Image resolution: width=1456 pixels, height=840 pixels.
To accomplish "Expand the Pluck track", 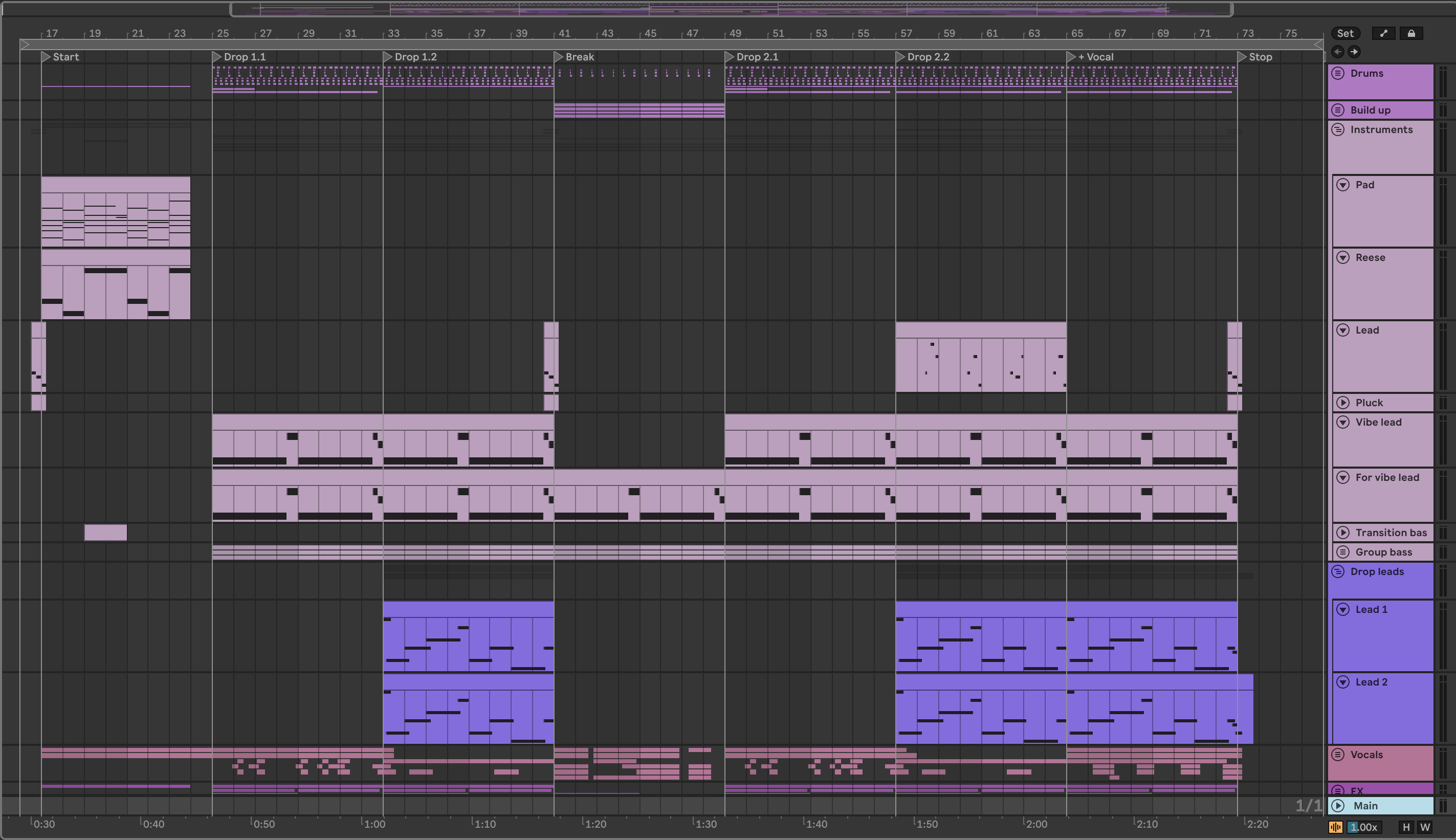I will (1343, 403).
